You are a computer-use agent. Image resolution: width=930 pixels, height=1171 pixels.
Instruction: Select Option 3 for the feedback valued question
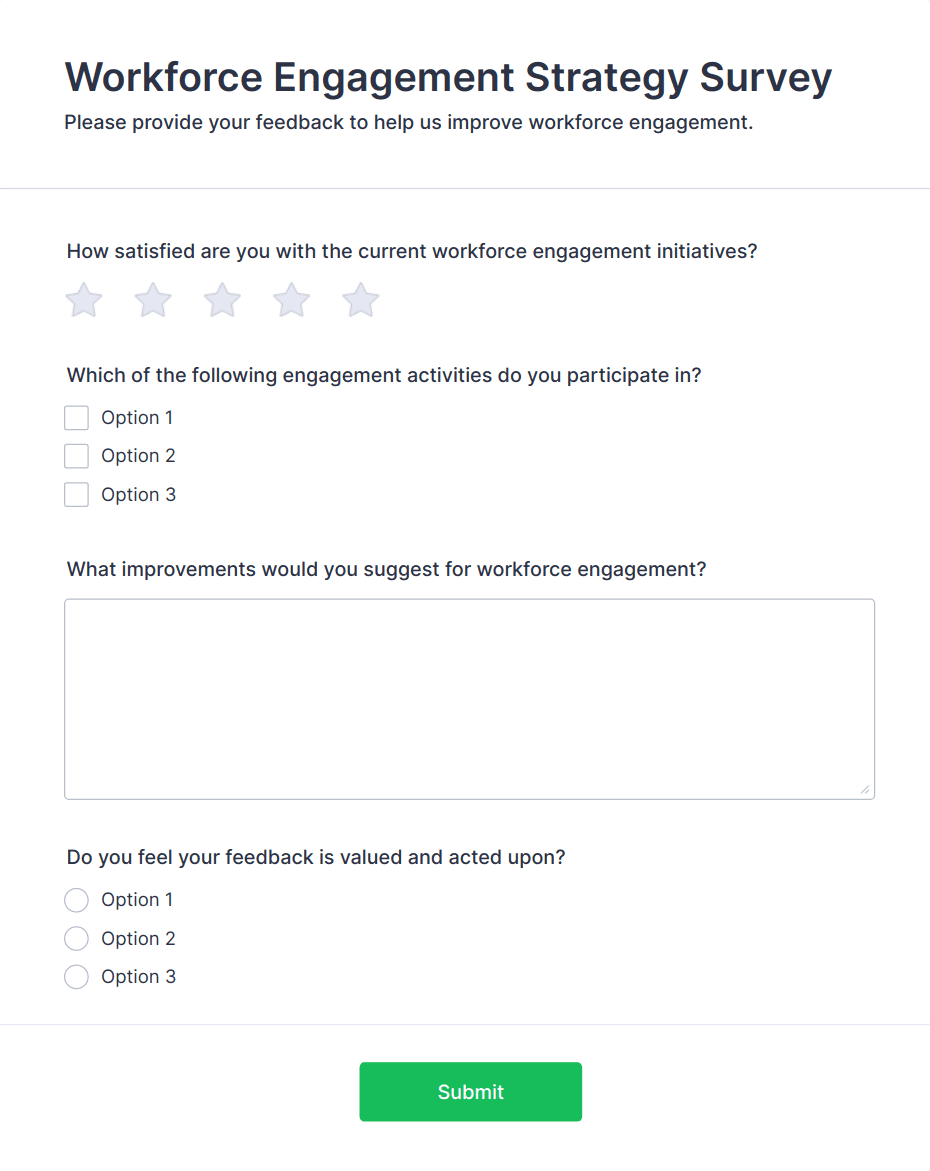coord(76,977)
